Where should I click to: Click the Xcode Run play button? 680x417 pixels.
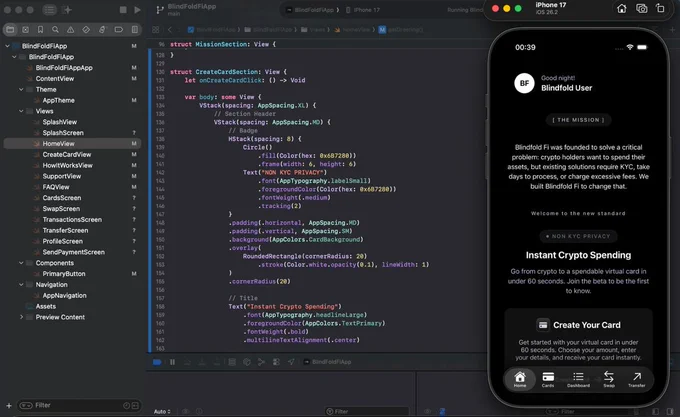click(137, 10)
